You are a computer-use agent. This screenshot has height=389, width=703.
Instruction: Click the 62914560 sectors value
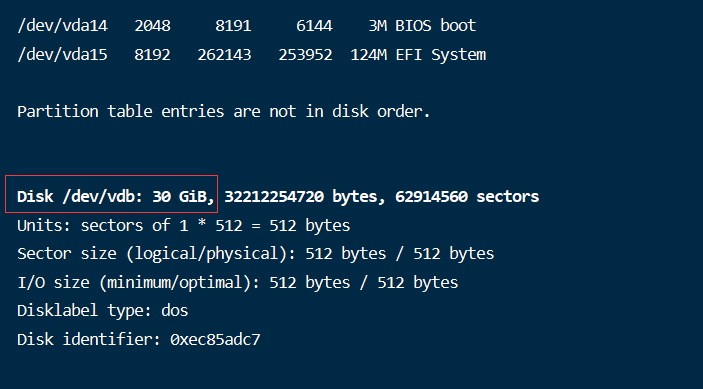coord(467,196)
